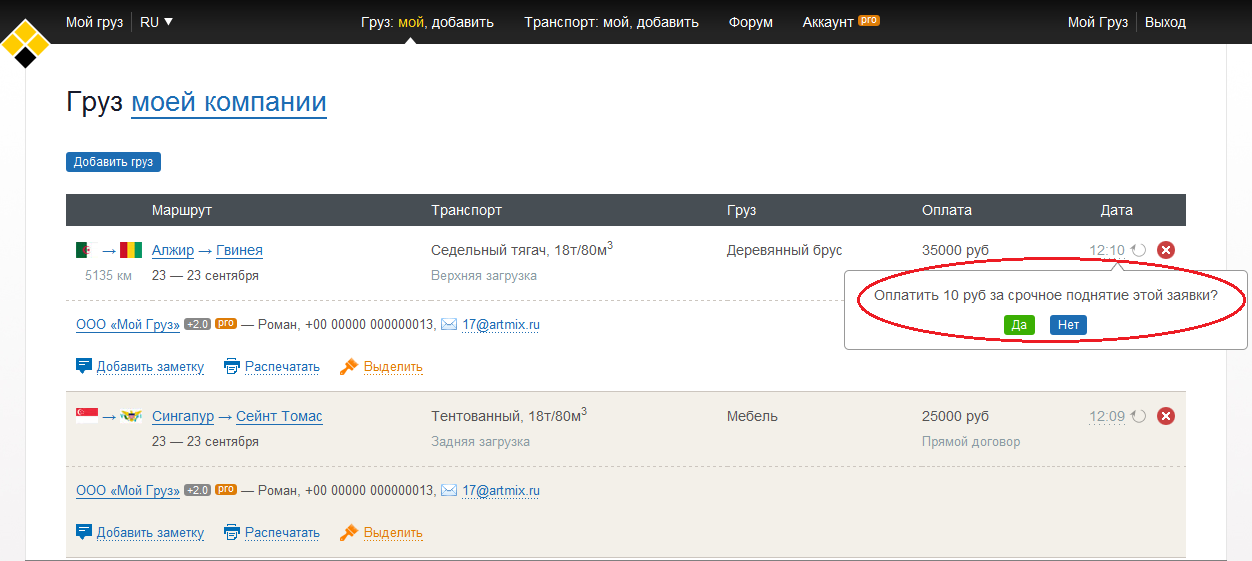
Task: Open the RU language dropdown
Action: [x=156, y=22]
